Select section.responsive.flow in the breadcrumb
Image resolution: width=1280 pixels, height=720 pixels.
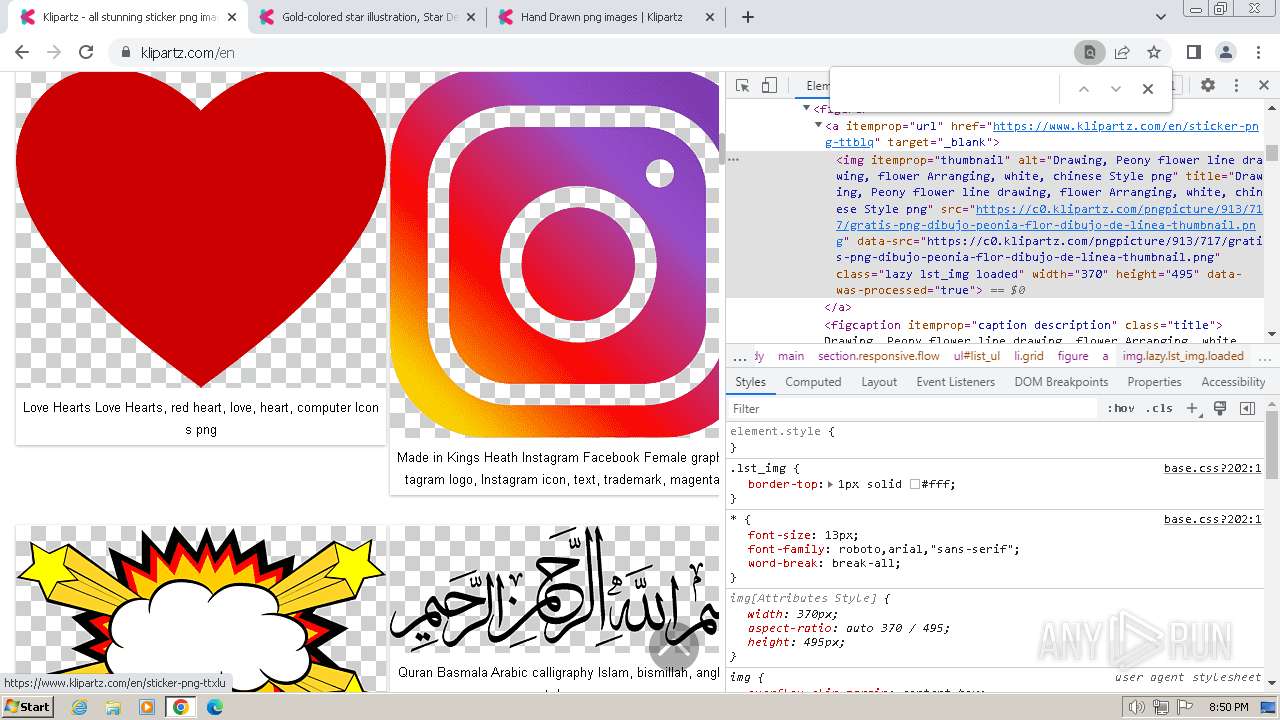point(879,356)
